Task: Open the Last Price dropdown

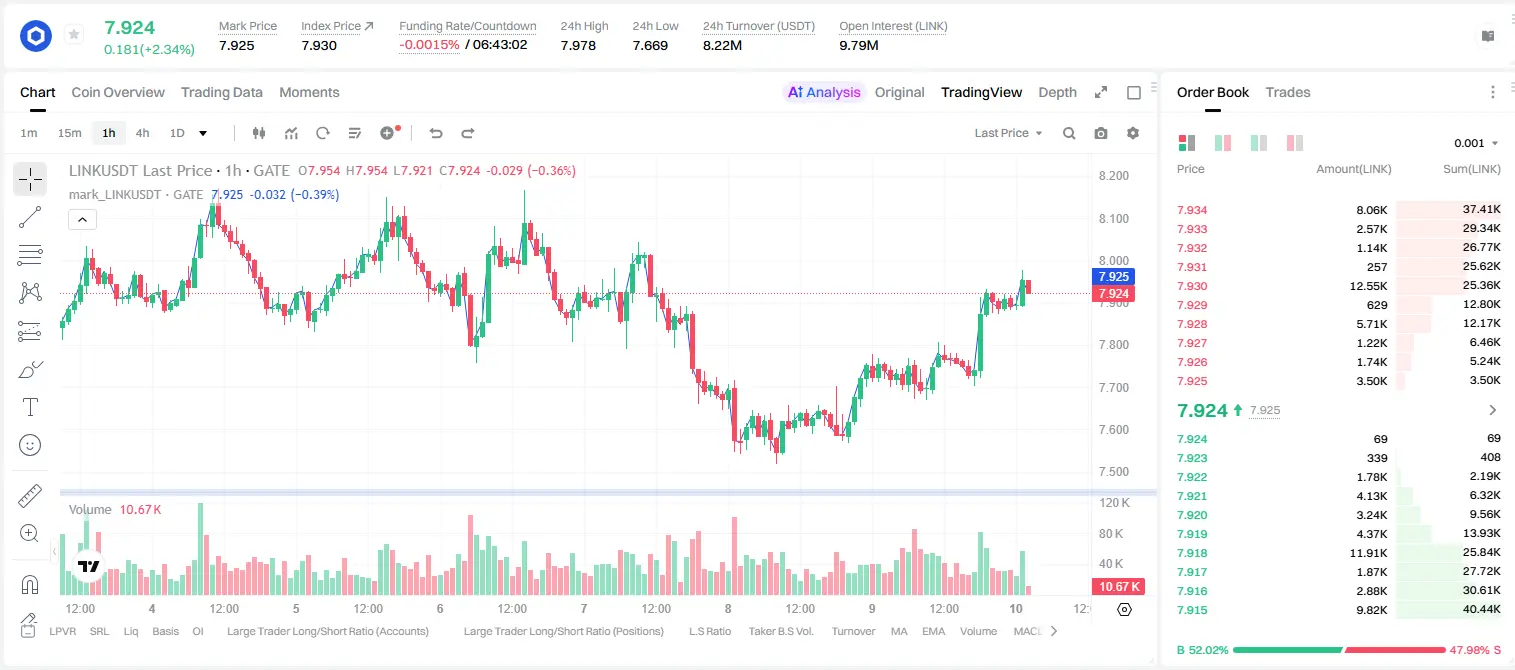Action: pyautogui.click(x=1008, y=133)
